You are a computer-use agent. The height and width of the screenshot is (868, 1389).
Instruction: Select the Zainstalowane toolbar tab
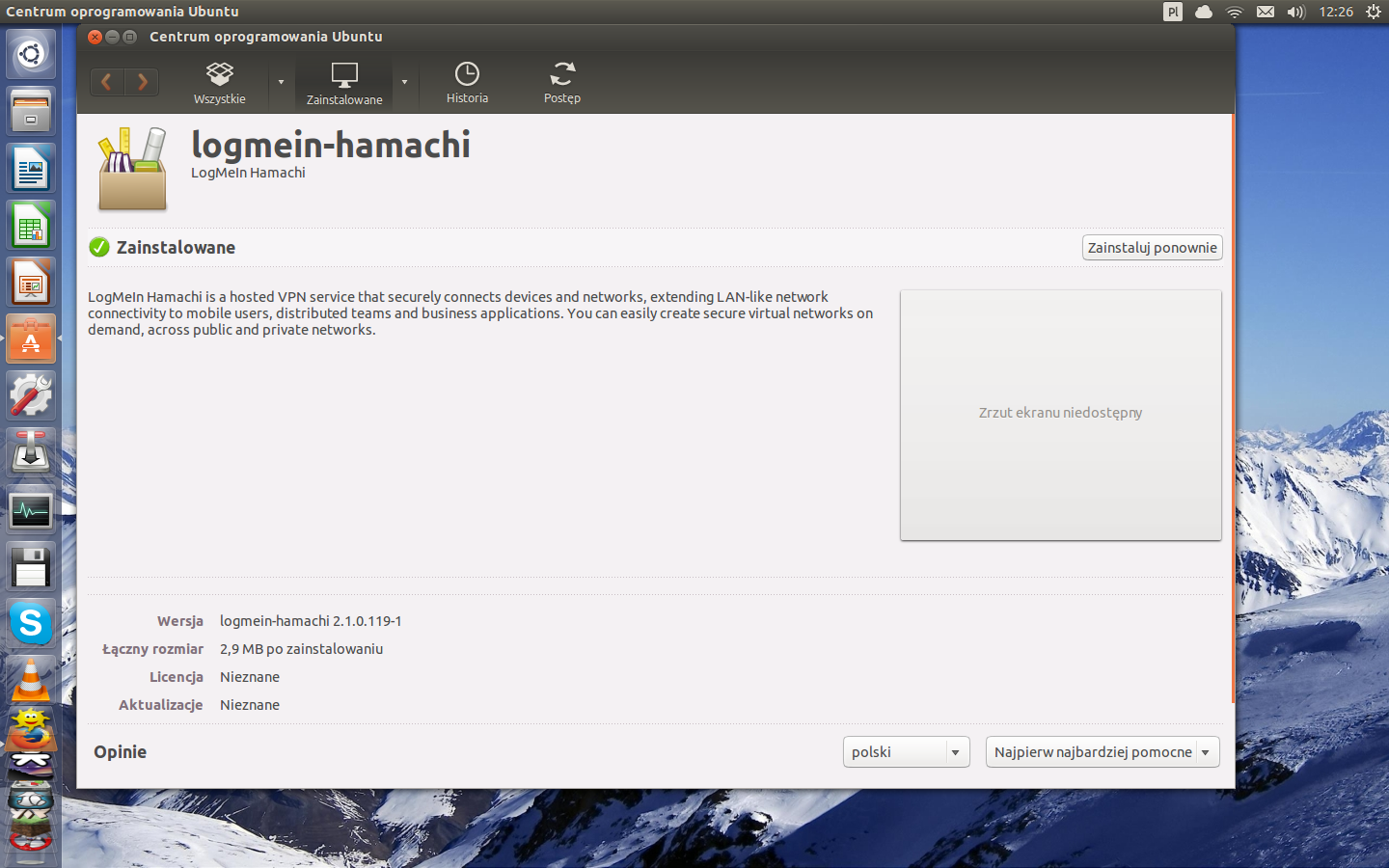(x=343, y=82)
